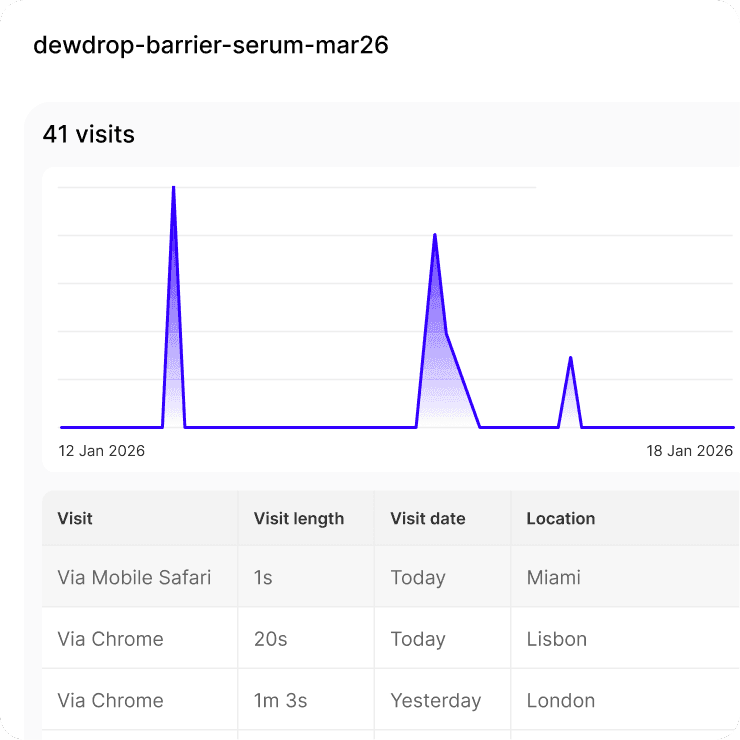Click the London location cell

tap(625, 699)
